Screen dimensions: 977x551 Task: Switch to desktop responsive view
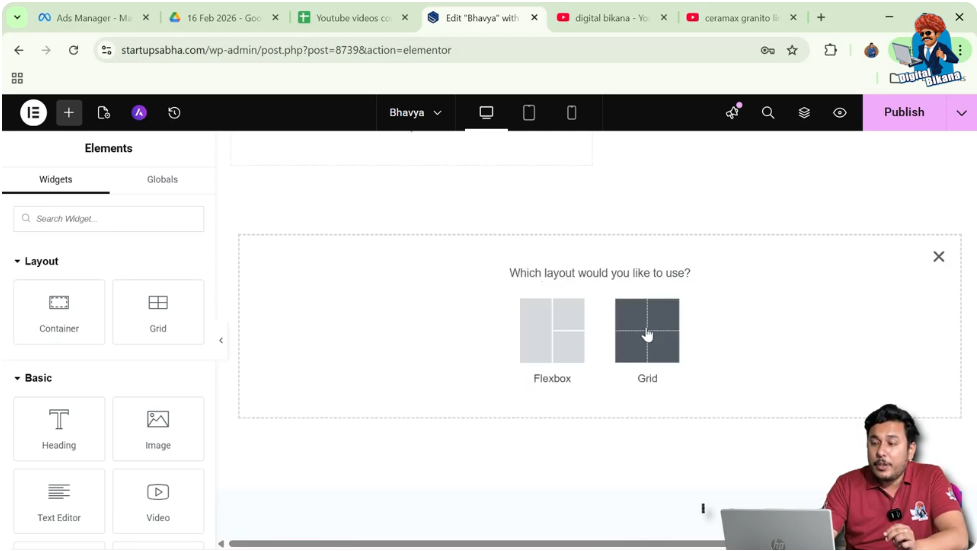point(486,113)
